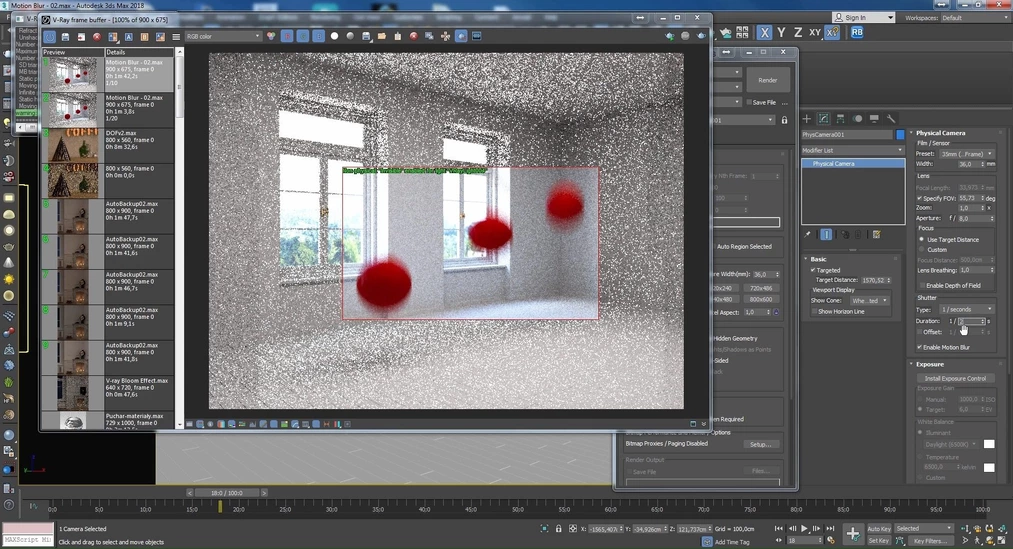Click Install Exposure Control button
The image size is (1013, 549).
point(955,378)
